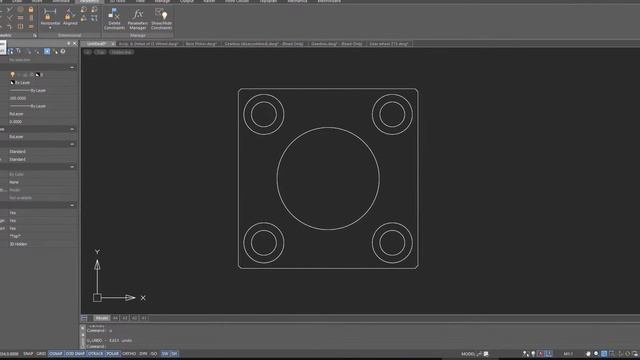
Task: Click the highlighted blue Properties toolbar icon
Action: pos(47,51)
